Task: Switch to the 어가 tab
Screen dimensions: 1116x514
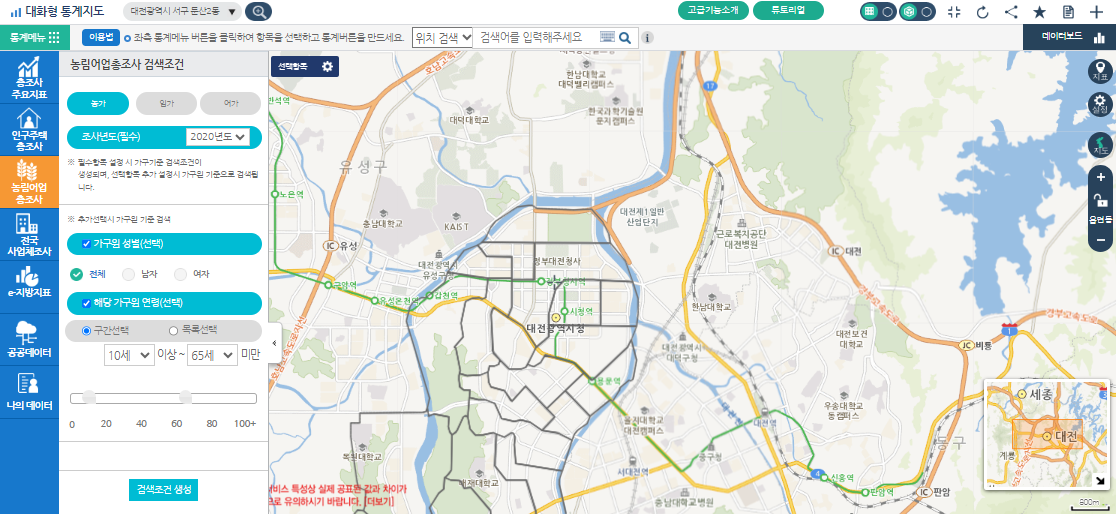Action: pos(230,103)
